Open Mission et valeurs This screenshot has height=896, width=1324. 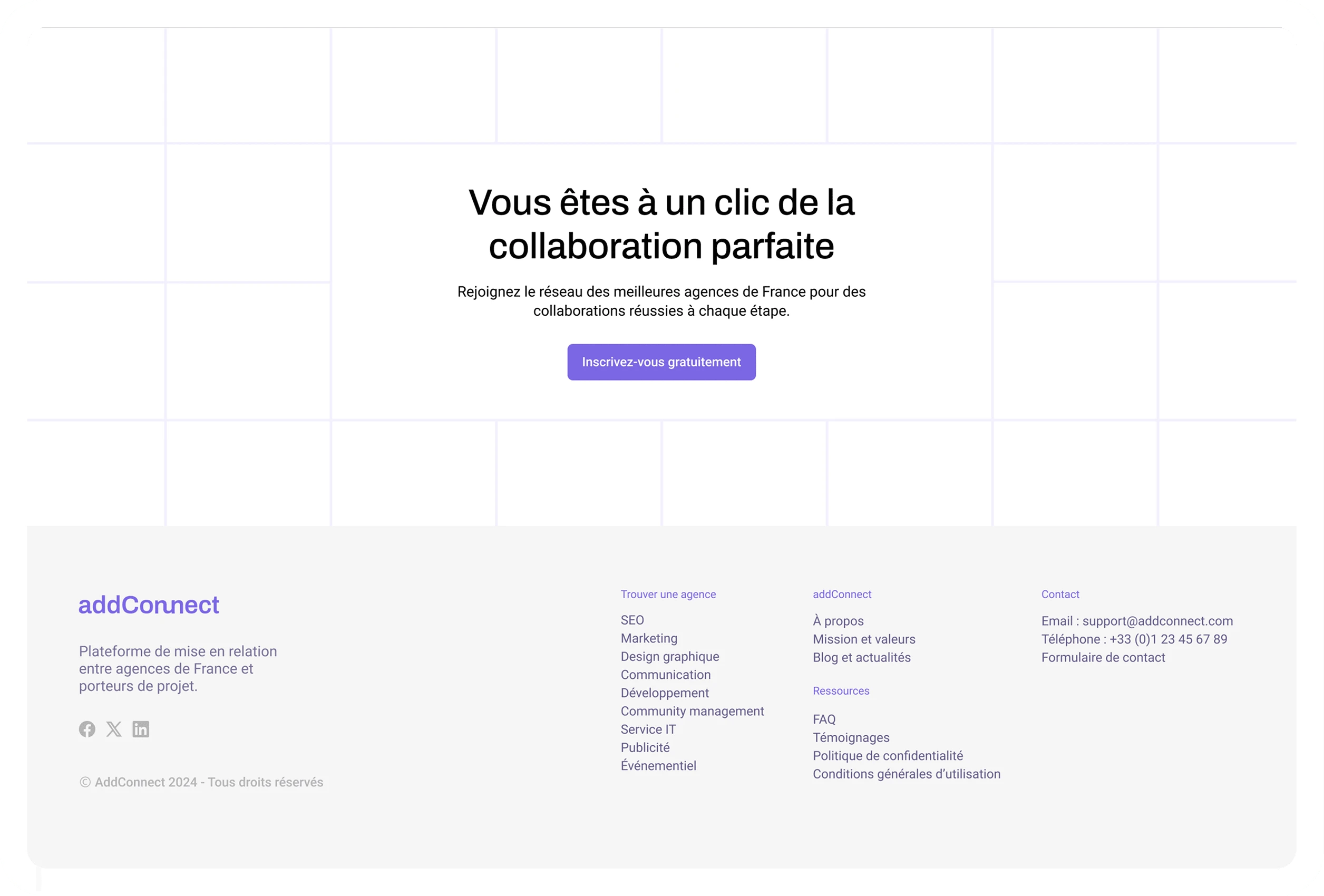(x=864, y=639)
